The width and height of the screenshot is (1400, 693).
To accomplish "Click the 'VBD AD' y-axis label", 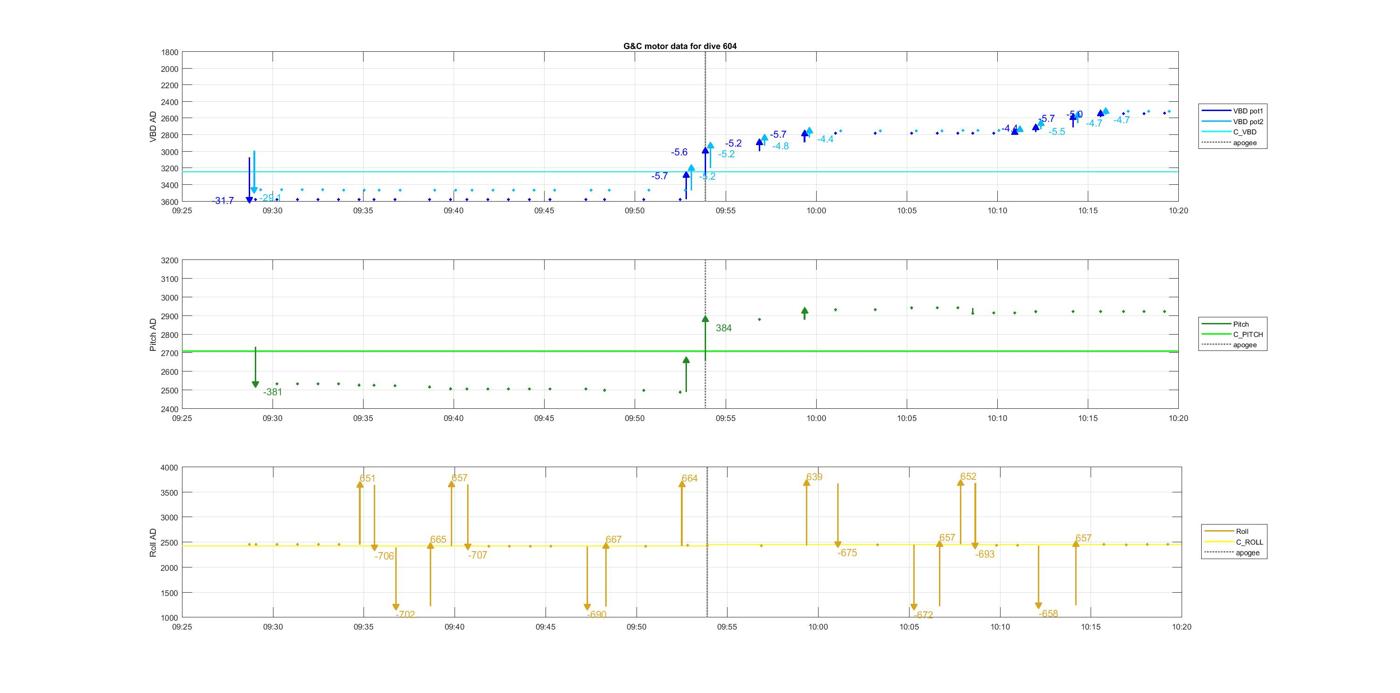I will click(153, 126).
